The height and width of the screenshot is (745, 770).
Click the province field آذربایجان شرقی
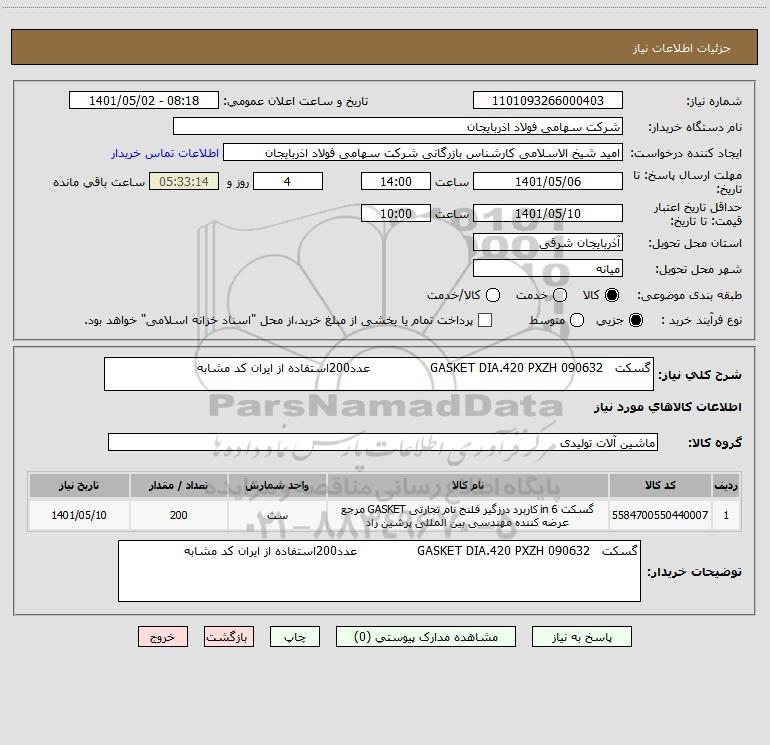(x=548, y=242)
